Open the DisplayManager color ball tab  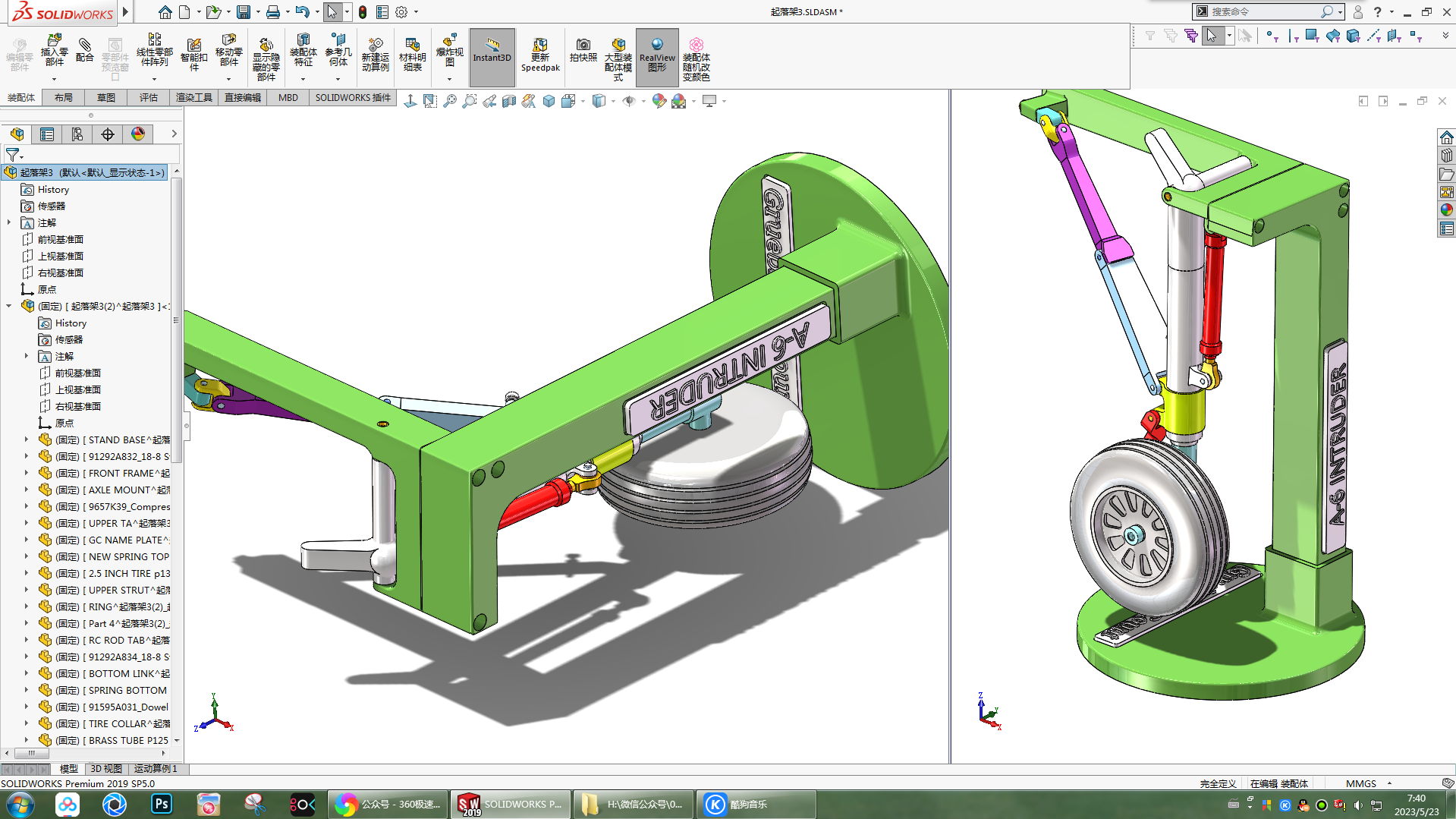[x=138, y=134]
